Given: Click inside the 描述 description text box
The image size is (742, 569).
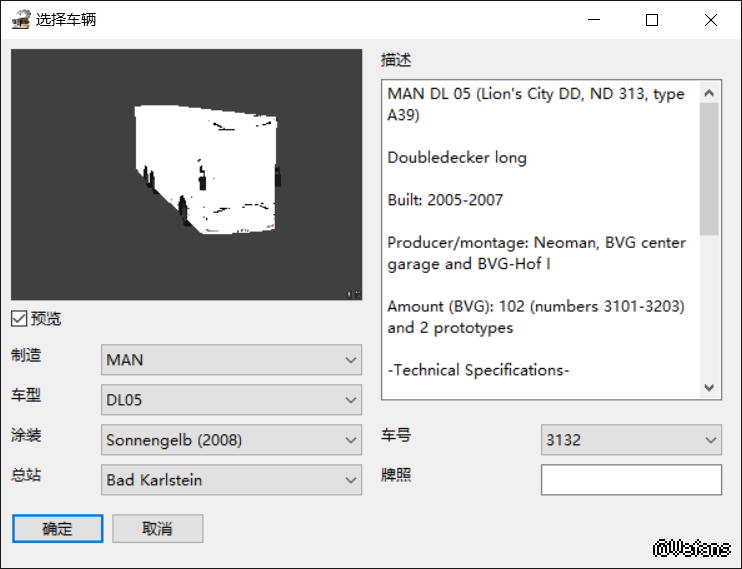Looking at the screenshot, I should click(540, 240).
